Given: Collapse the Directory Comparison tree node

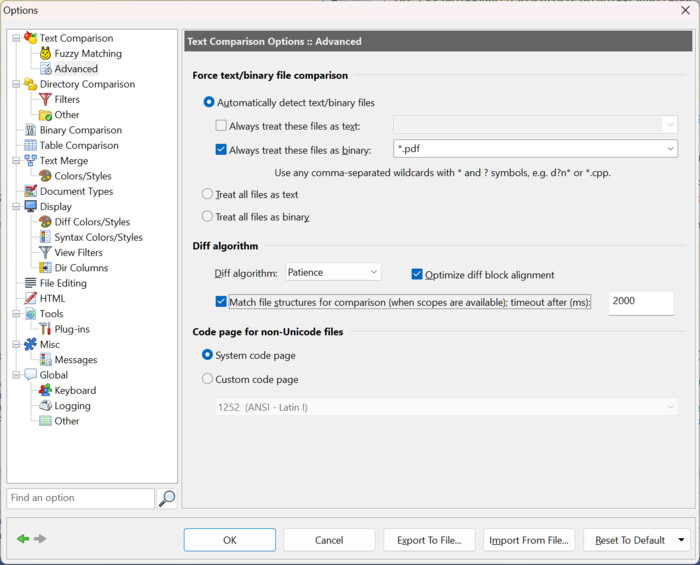Looking at the screenshot, I should point(16,84).
